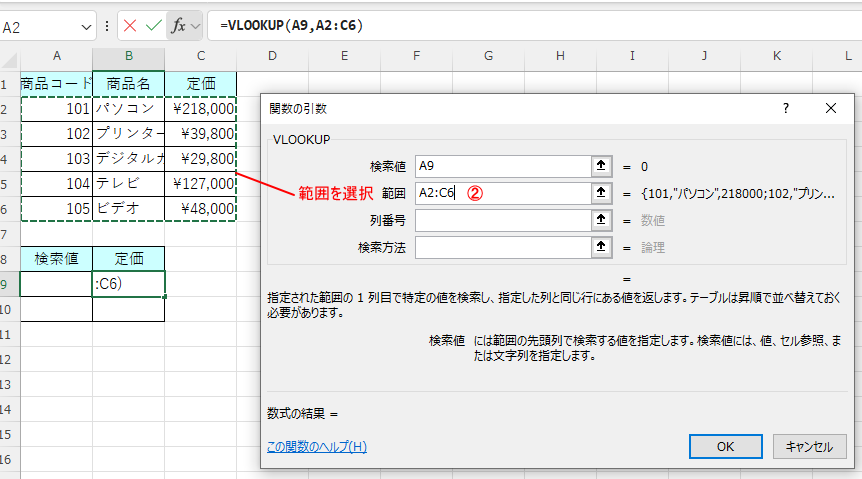Click the 検索値 input field containing A9

501,166
